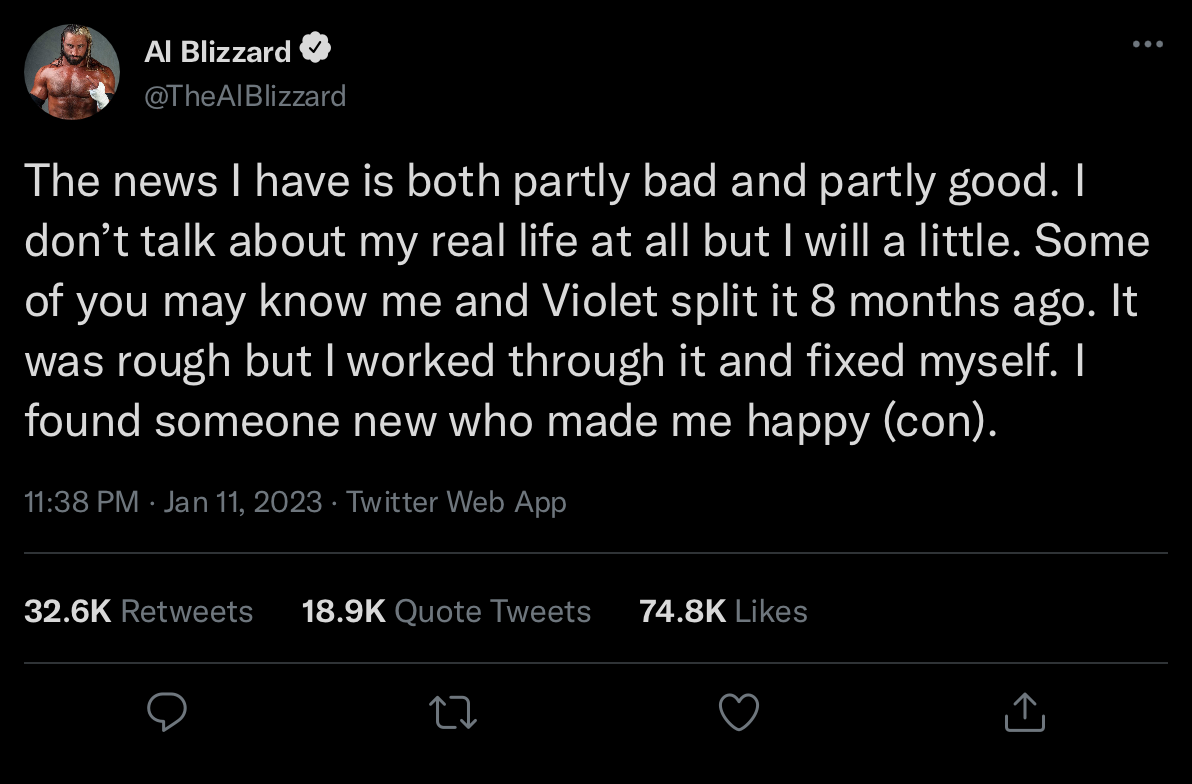
Task: Click the "(con)" text ending the tweet
Action: (939, 422)
